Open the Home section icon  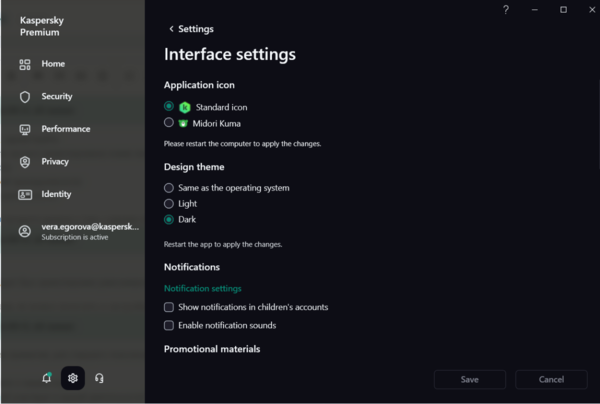pos(25,64)
